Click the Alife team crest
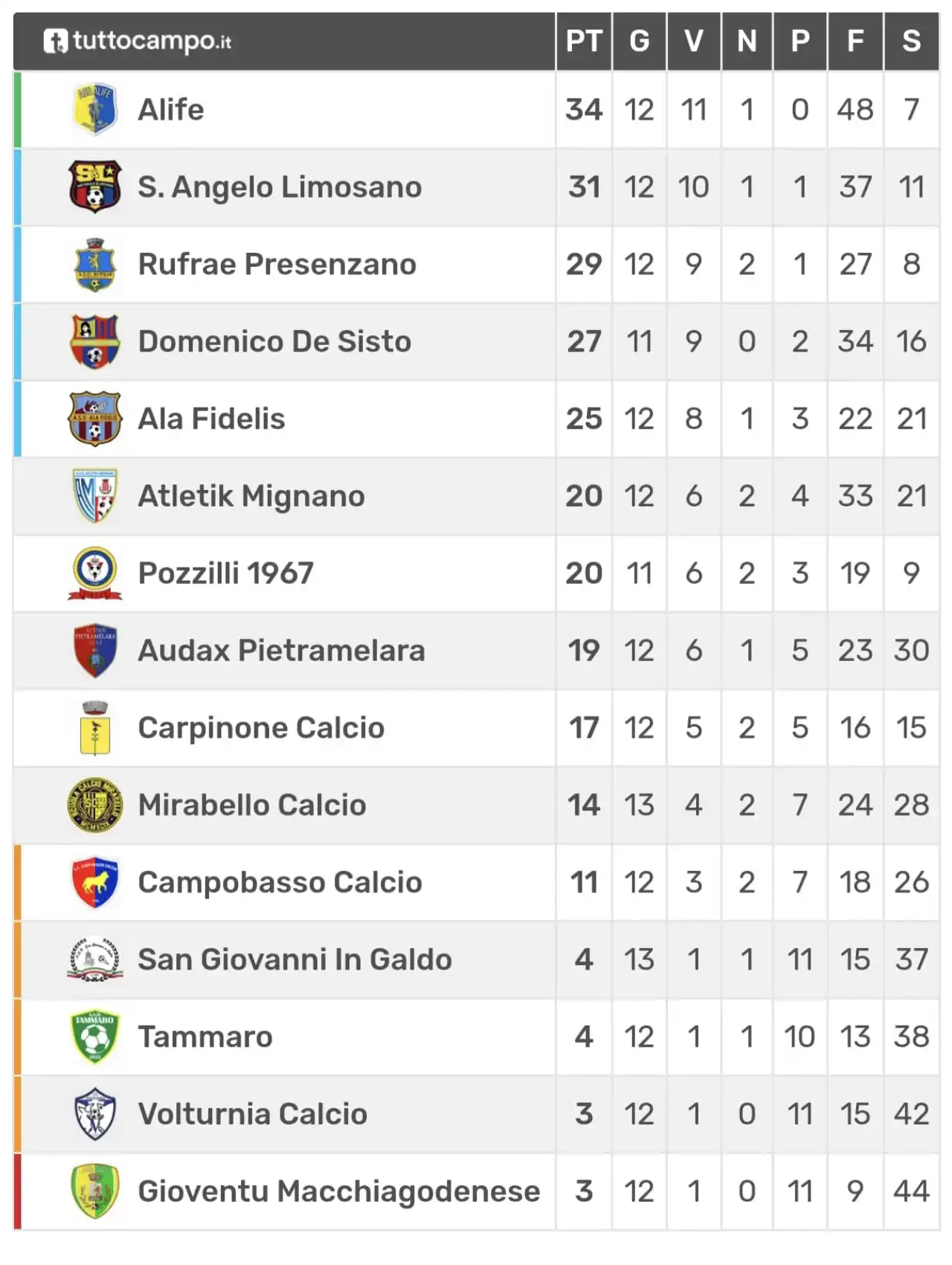Screen dimensions: 952x1265 click(94, 109)
